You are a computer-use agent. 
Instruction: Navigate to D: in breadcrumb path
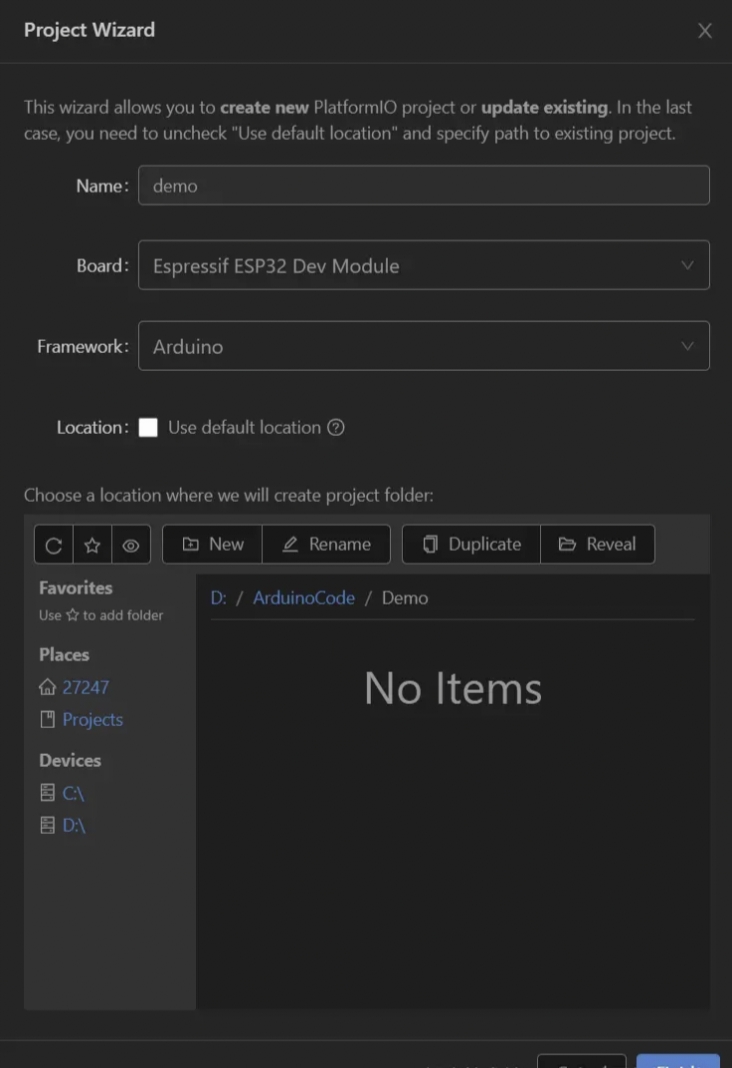(x=218, y=598)
